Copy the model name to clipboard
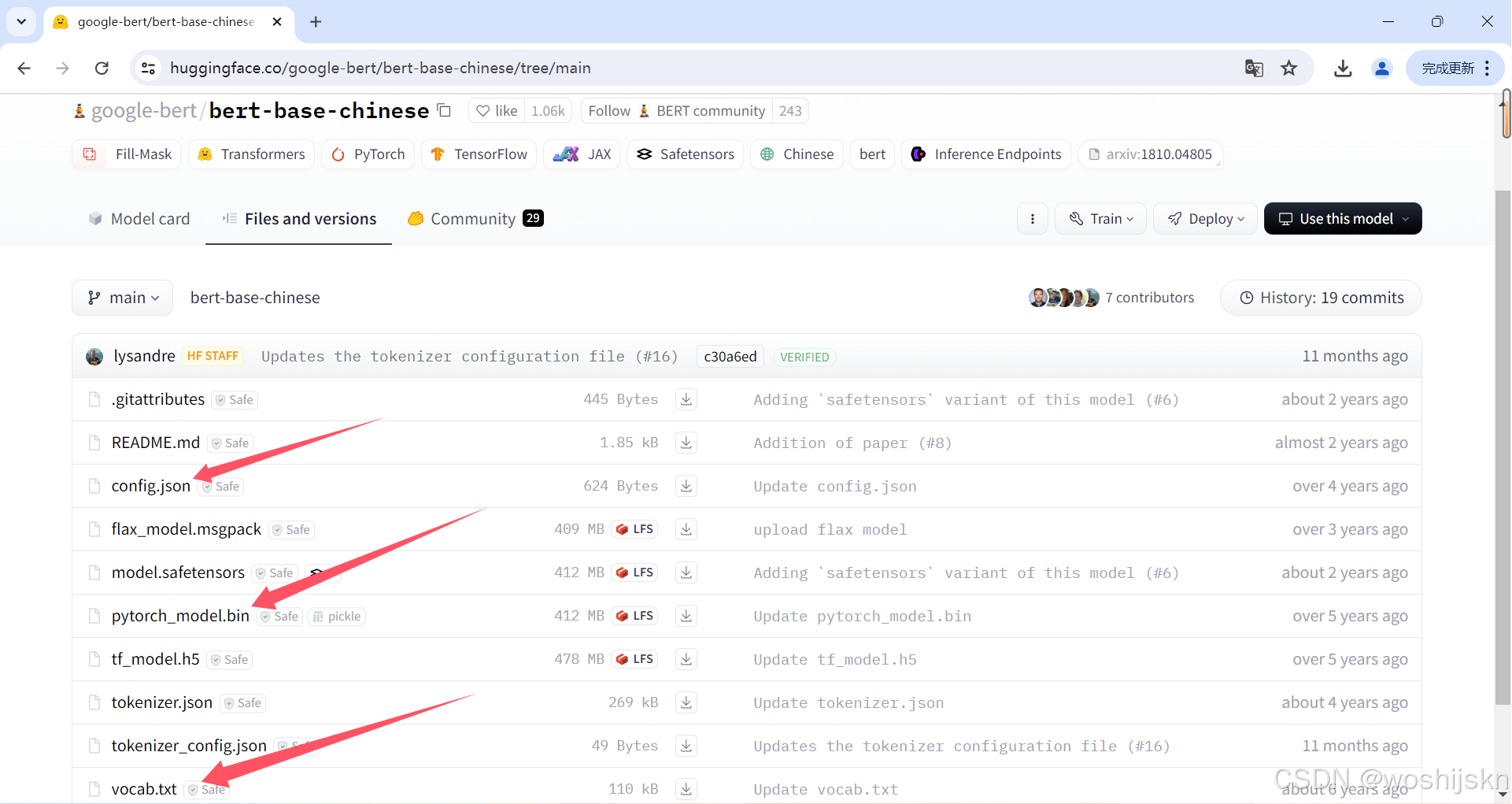 click(444, 111)
